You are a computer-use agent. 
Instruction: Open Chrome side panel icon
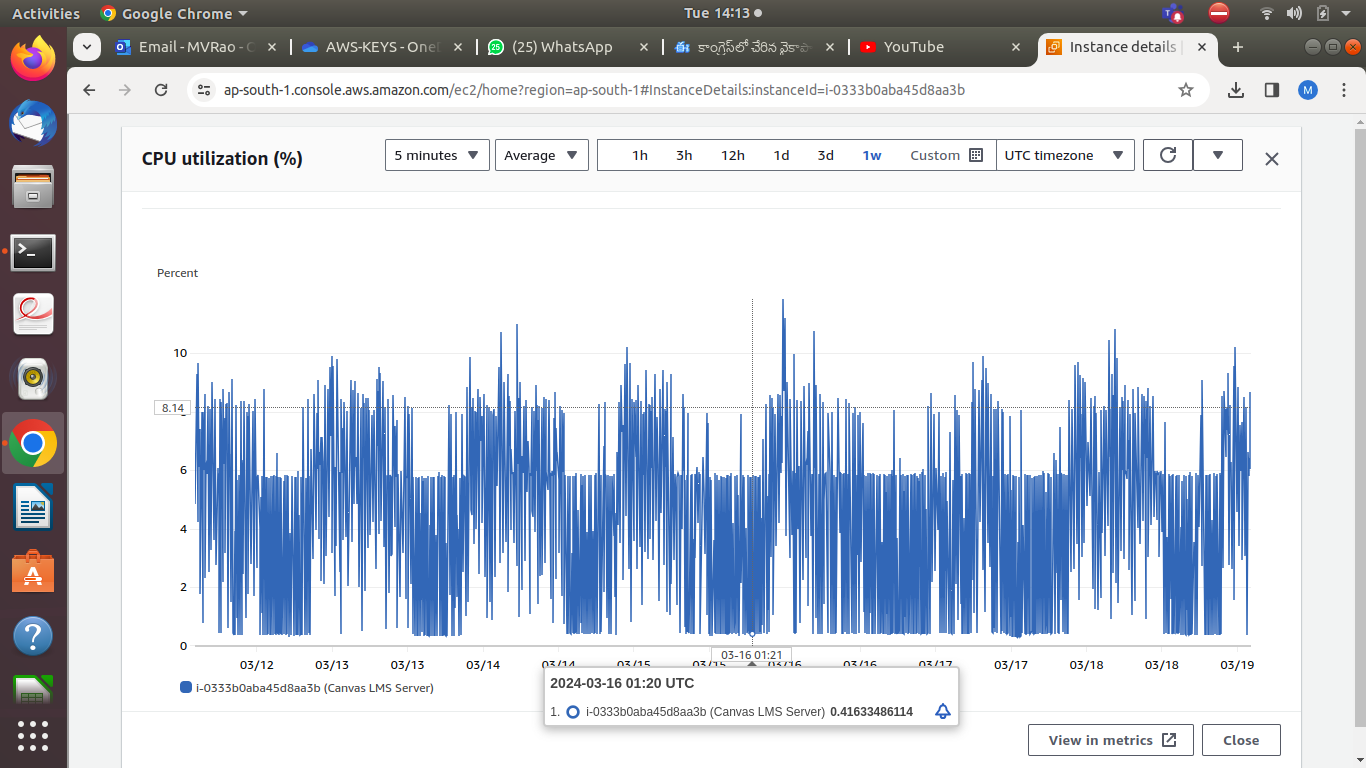point(1271,90)
